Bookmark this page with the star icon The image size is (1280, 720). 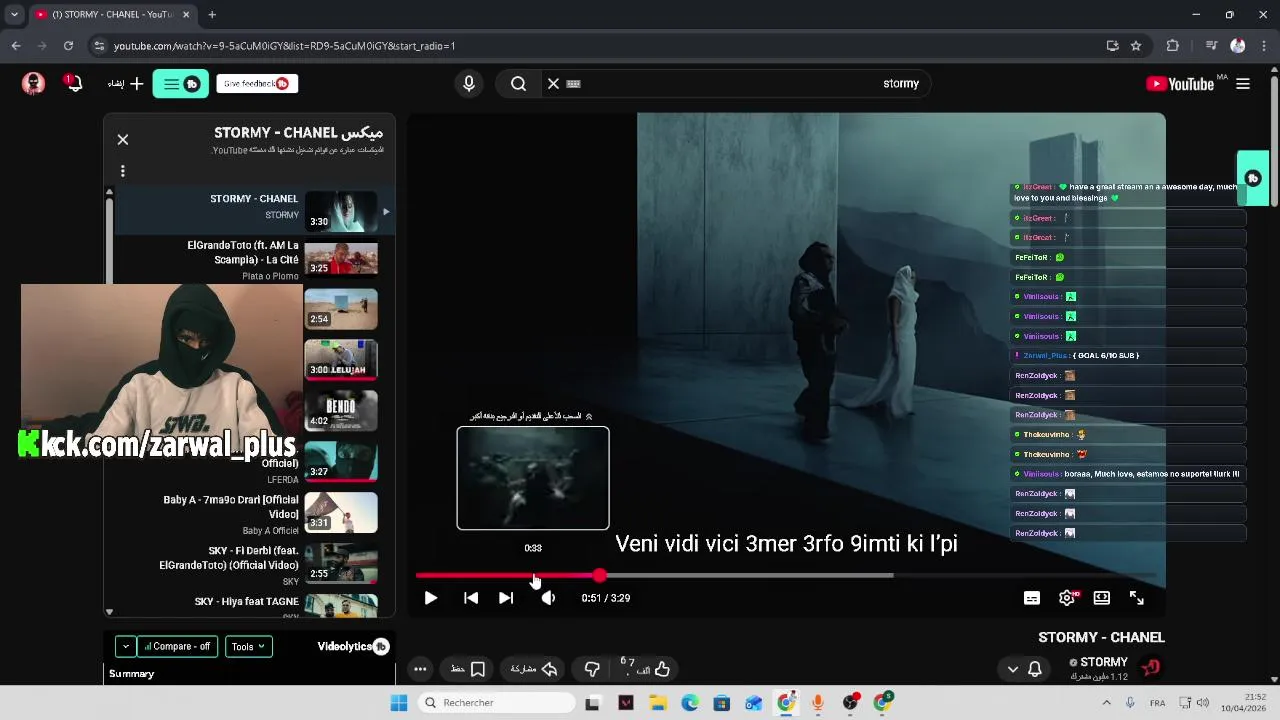[1136, 46]
